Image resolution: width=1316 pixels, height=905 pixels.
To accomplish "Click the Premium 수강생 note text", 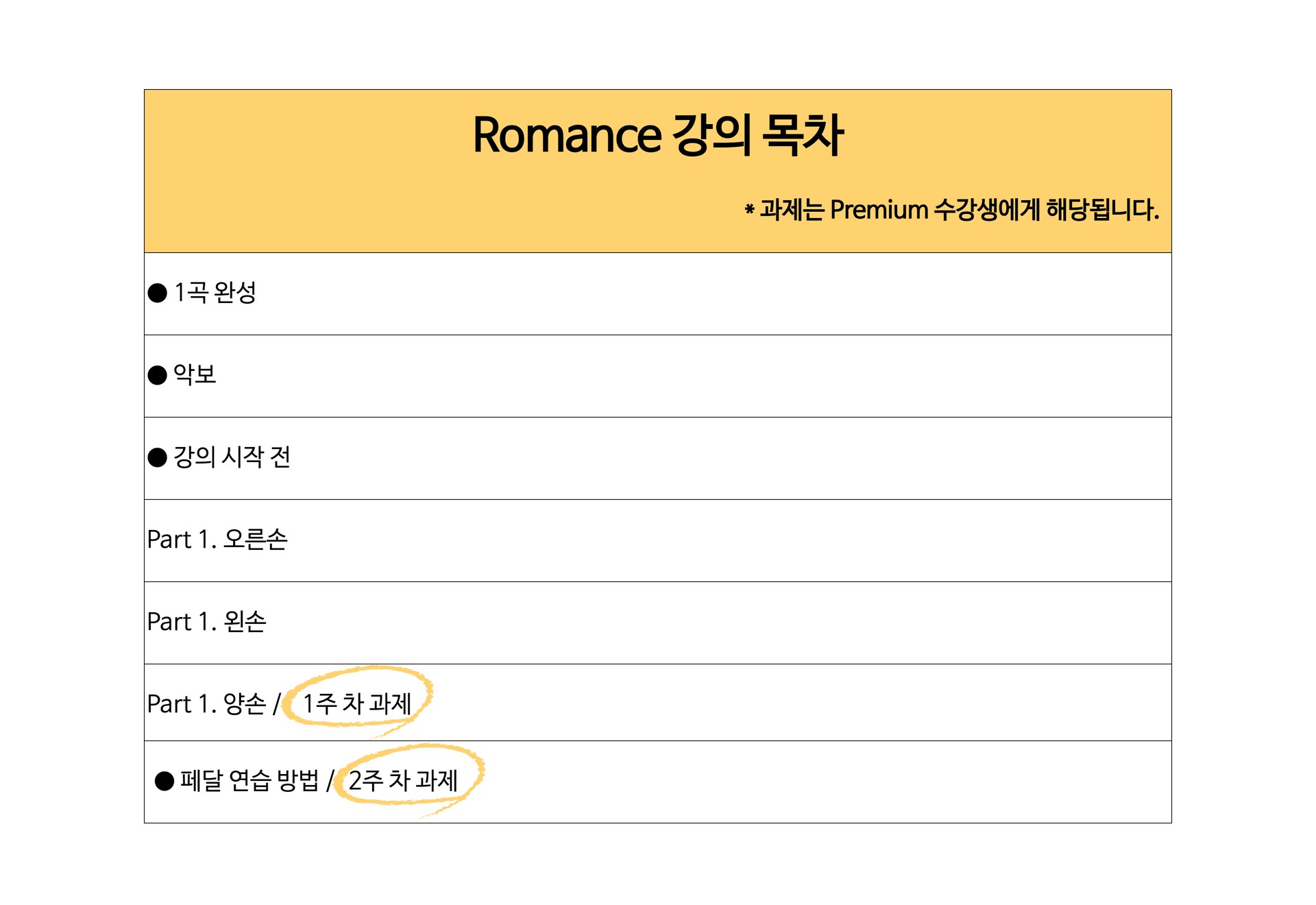I will pyautogui.click(x=952, y=210).
